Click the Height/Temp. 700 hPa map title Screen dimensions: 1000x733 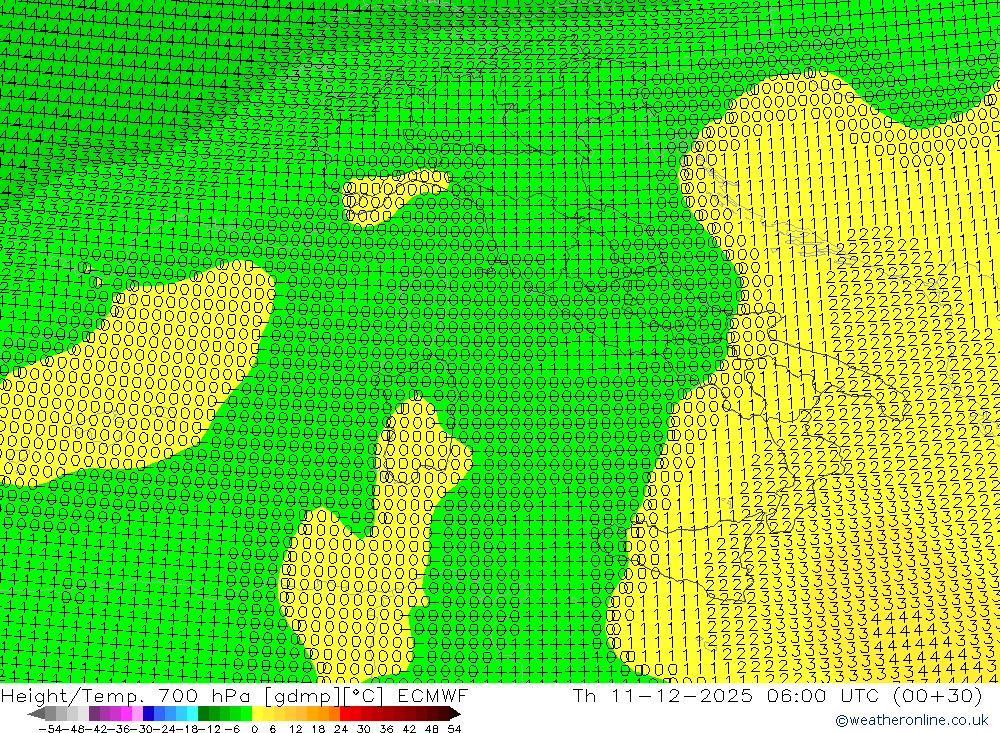pos(127,695)
